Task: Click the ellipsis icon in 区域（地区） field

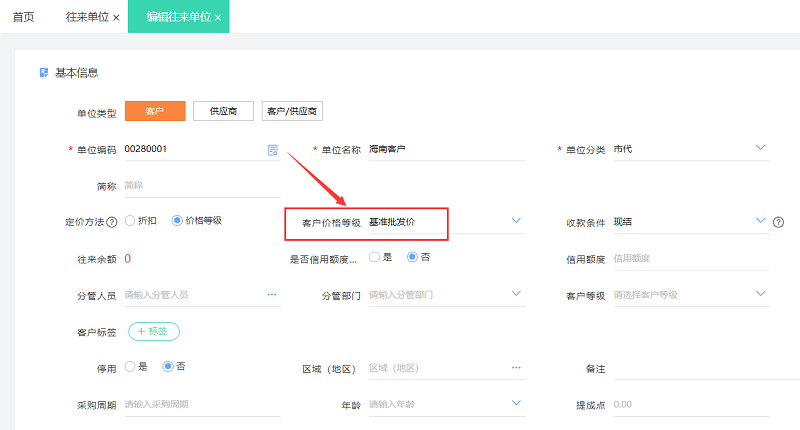Action: tap(516, 368)
